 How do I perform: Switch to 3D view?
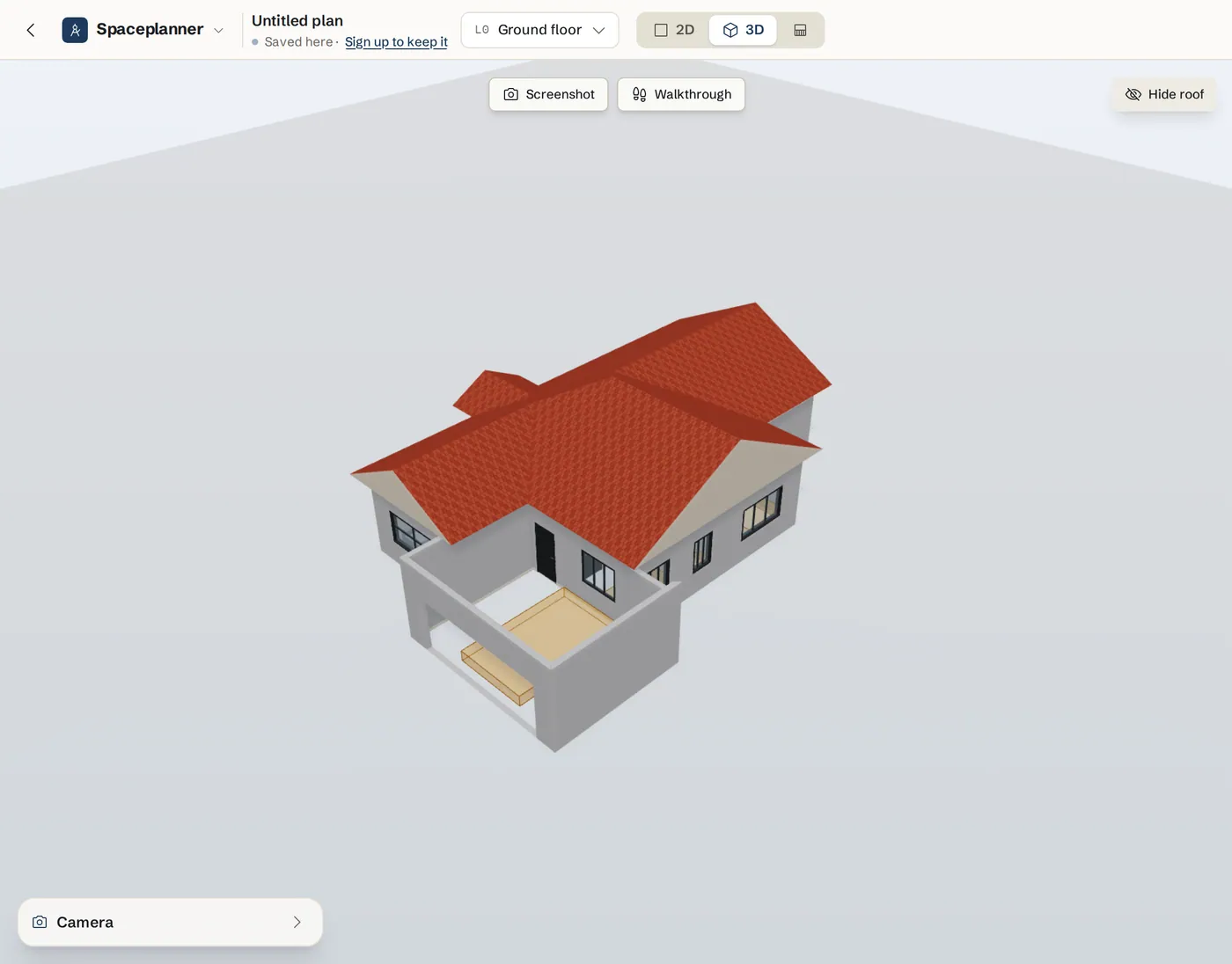pos(743,30)
